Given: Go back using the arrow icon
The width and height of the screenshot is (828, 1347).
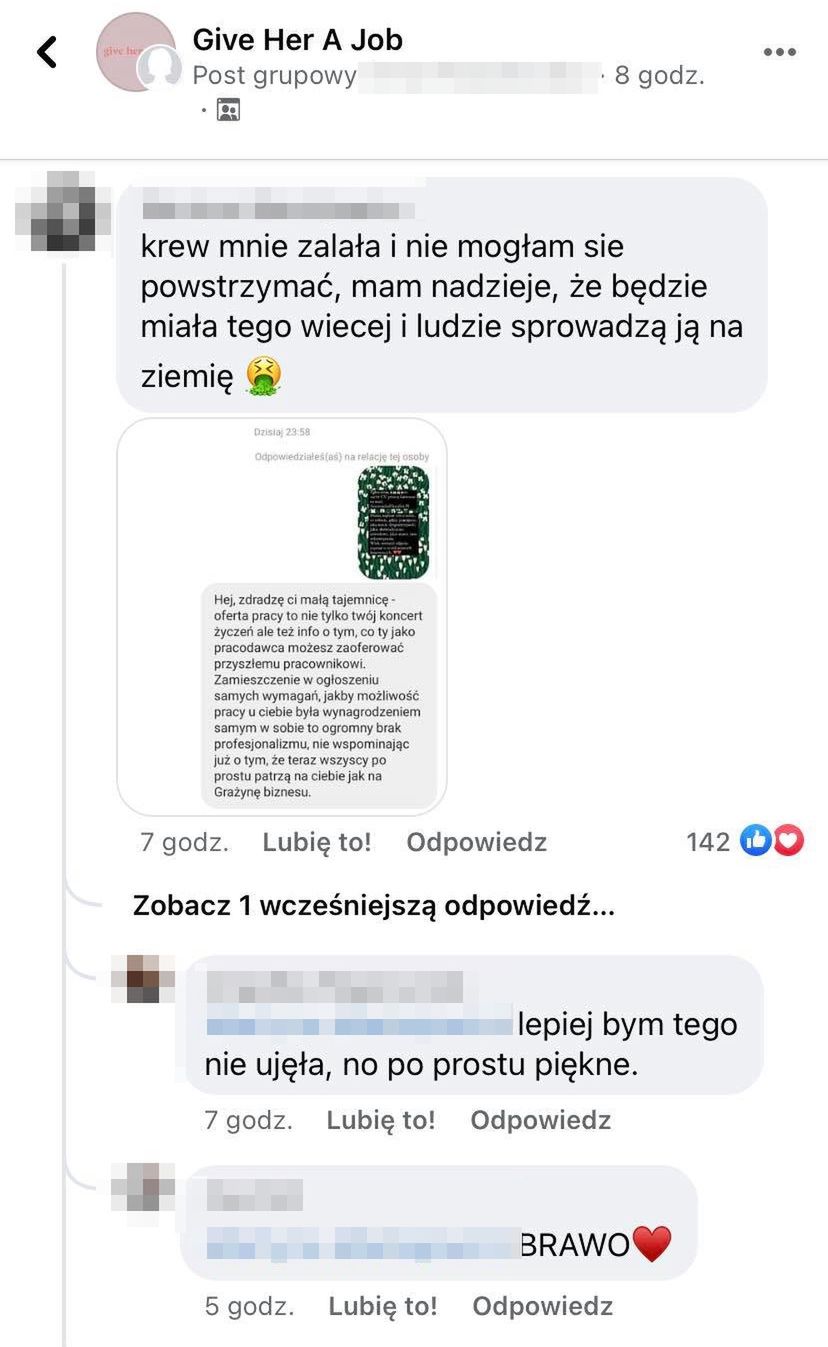Looking at the screenshot, I should pos(46,51).
